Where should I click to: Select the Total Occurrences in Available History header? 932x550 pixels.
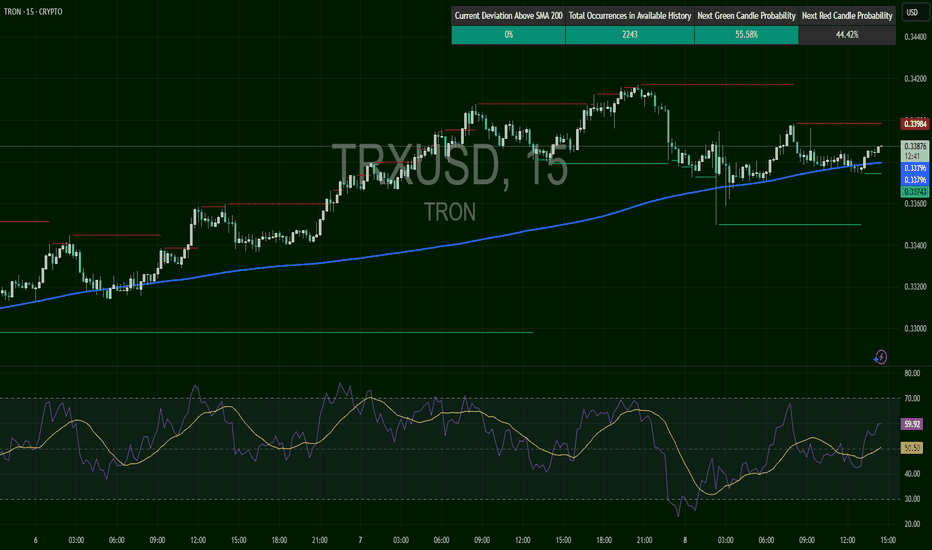pos(629,16)
